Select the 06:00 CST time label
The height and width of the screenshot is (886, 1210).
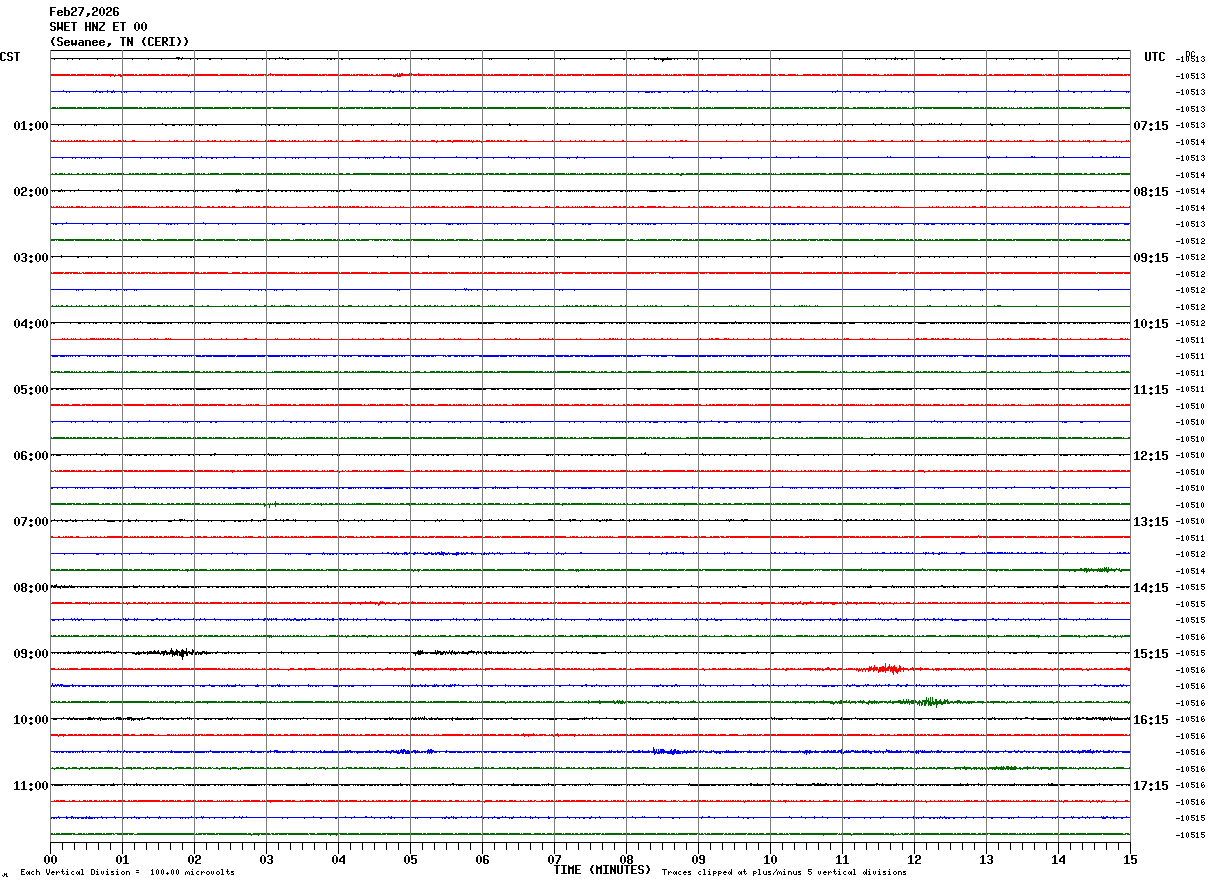point(30,456)
